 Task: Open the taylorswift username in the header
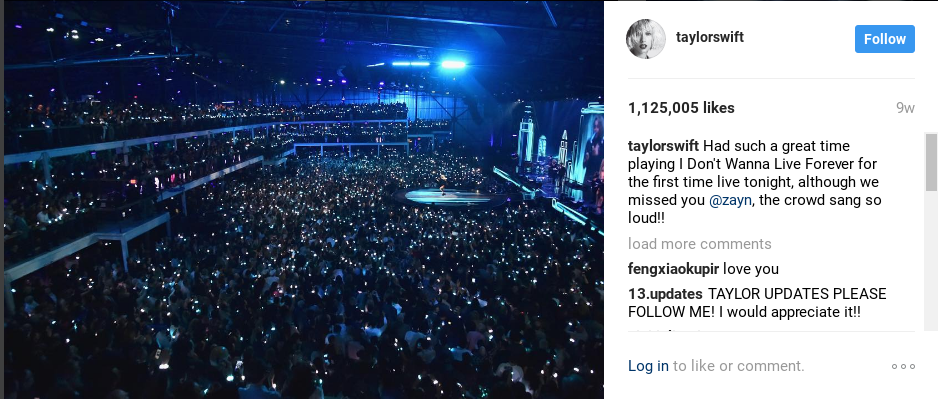coord(709,37)
